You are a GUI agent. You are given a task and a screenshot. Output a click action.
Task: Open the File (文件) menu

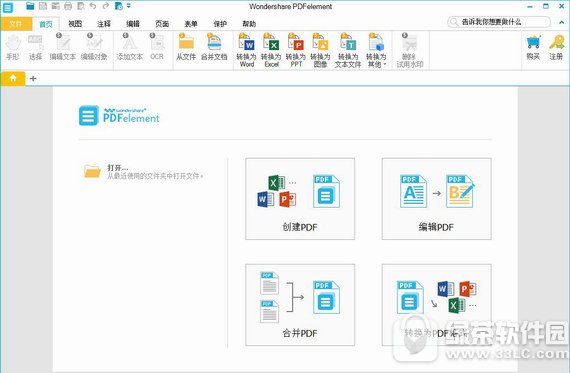(x=16, y=24)
